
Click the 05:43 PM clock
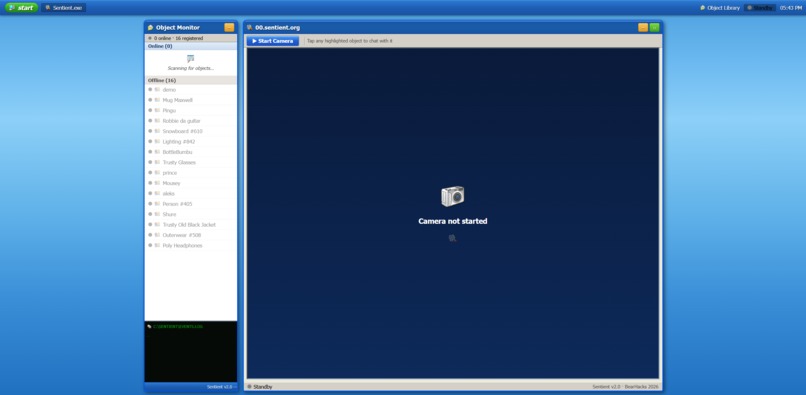791,8
